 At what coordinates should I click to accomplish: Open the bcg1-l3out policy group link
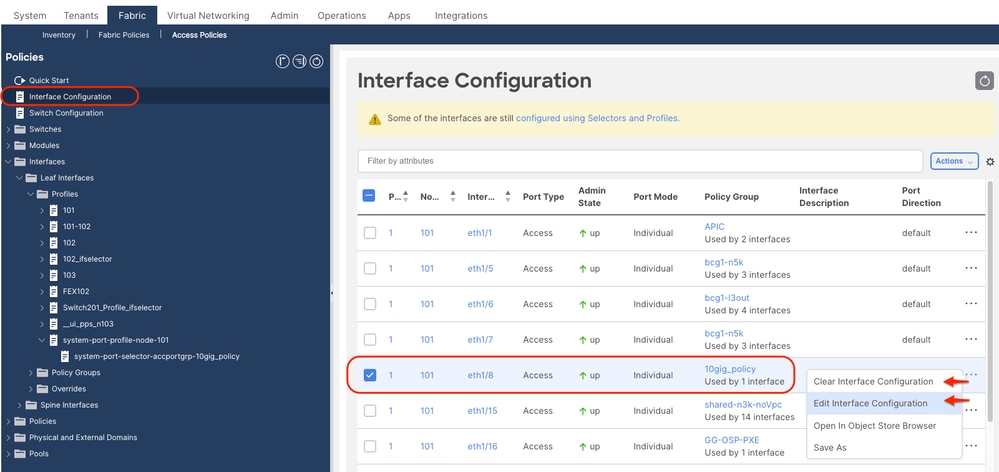pyautogui.click(x=726, y=298)
